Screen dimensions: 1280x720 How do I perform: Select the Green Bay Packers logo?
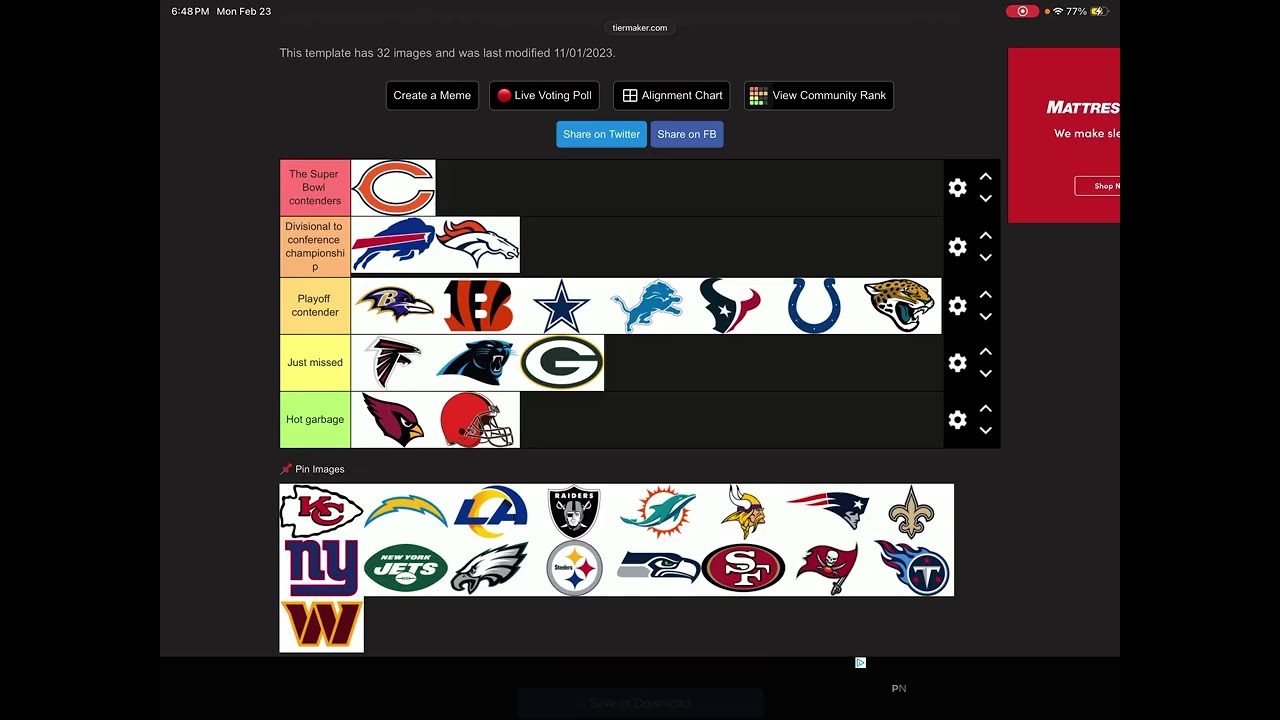tap(562, 363)
